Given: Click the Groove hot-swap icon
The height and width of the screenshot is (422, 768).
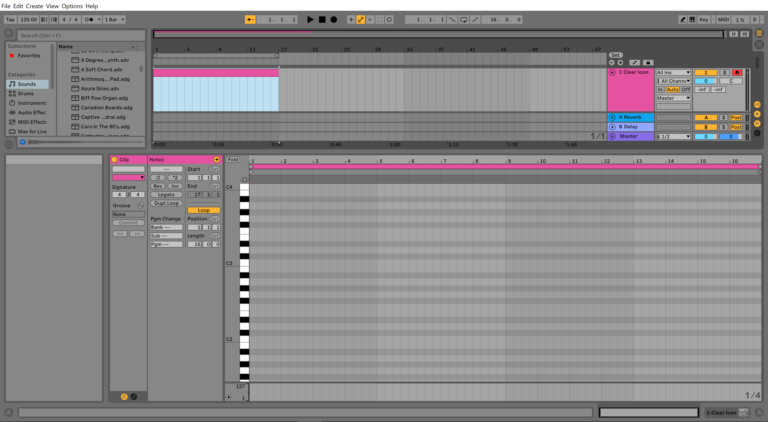Looking at the screenshot, I should [x=141, y=206].
